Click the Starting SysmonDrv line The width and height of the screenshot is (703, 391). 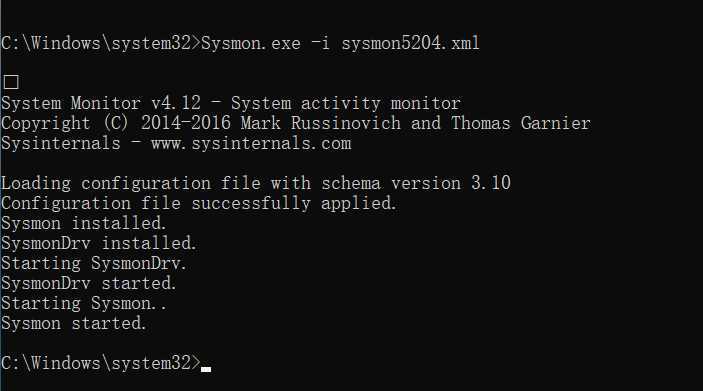click(x=94, y=263)
